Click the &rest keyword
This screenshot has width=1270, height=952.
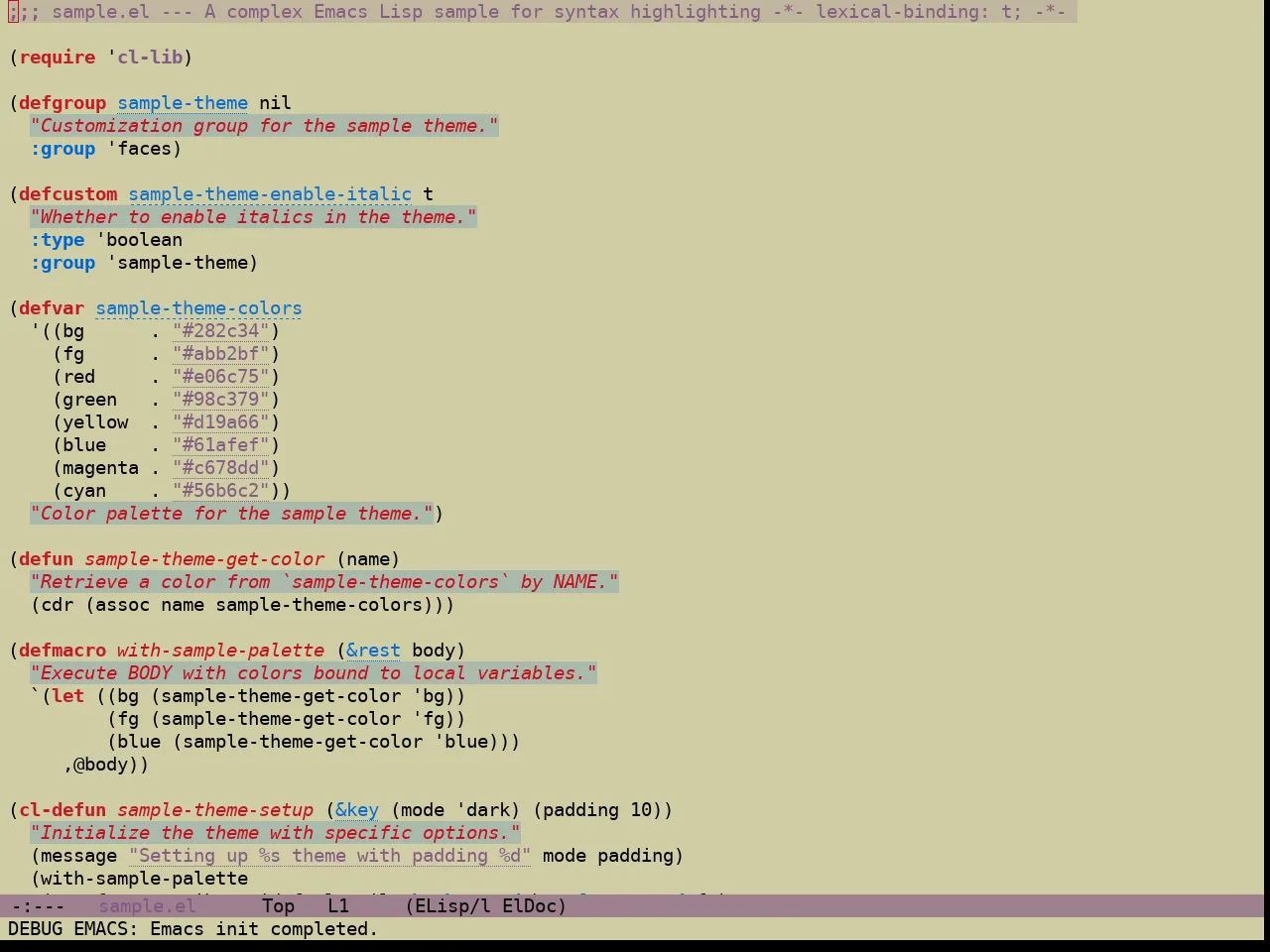coord(373,651)
